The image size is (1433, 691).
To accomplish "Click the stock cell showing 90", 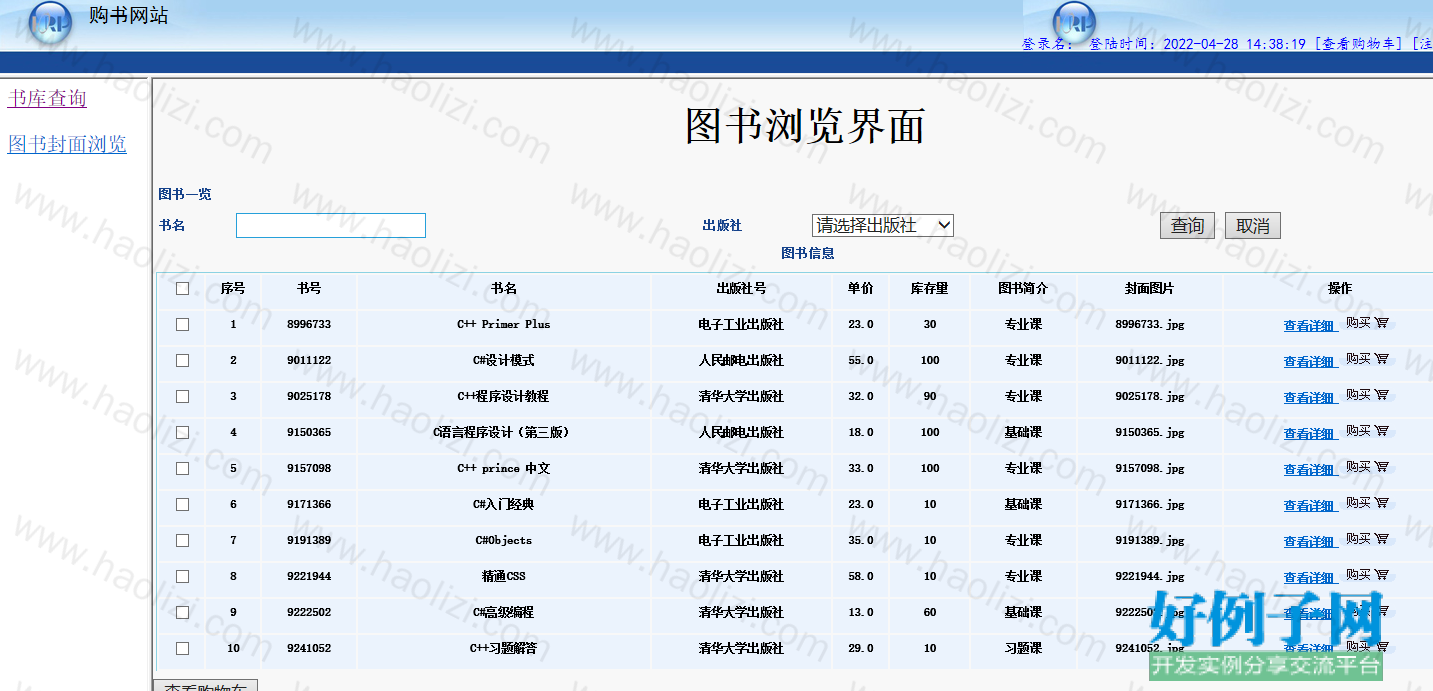I will coord(930,396).
